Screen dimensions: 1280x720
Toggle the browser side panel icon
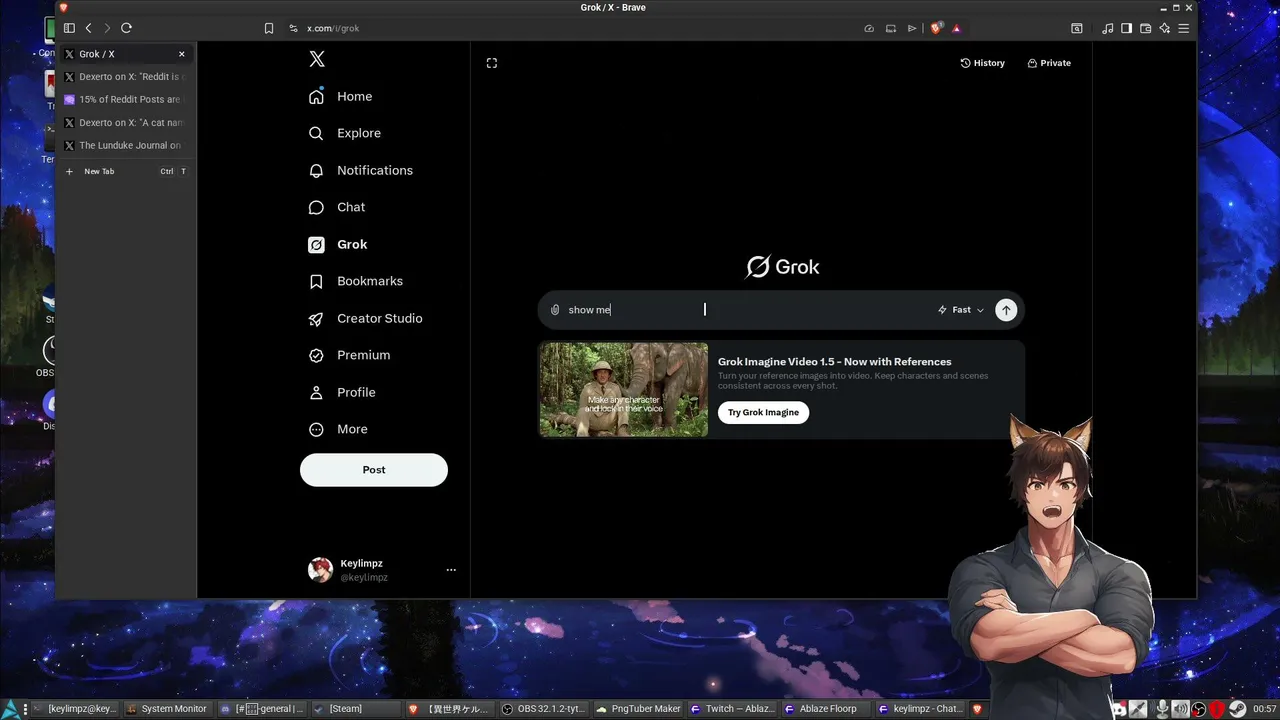click(1127, 28)
